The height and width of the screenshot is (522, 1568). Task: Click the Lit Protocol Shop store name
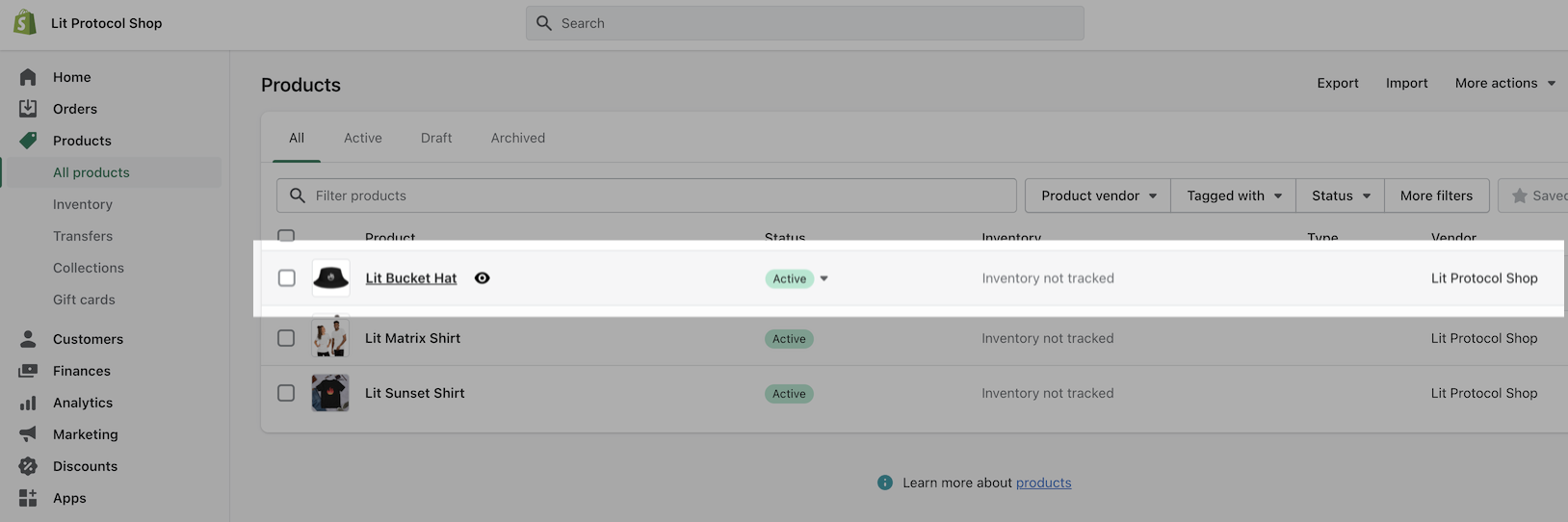(x=107, y=23)
